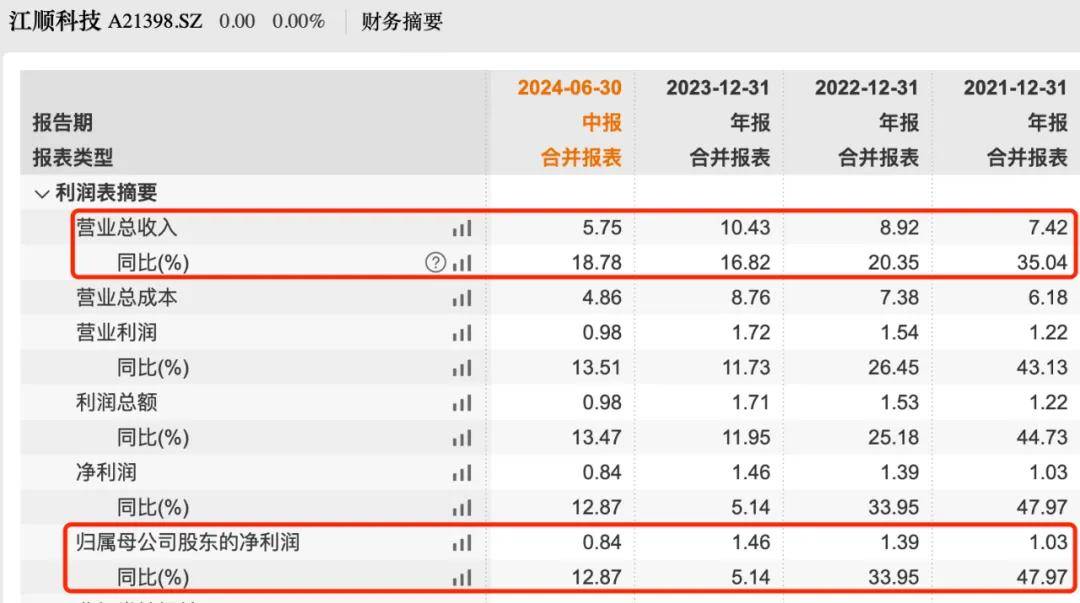Click 营业总收入 value 5.75
The height and width of the screenshot is (603, 1080).
pos(602,227)
